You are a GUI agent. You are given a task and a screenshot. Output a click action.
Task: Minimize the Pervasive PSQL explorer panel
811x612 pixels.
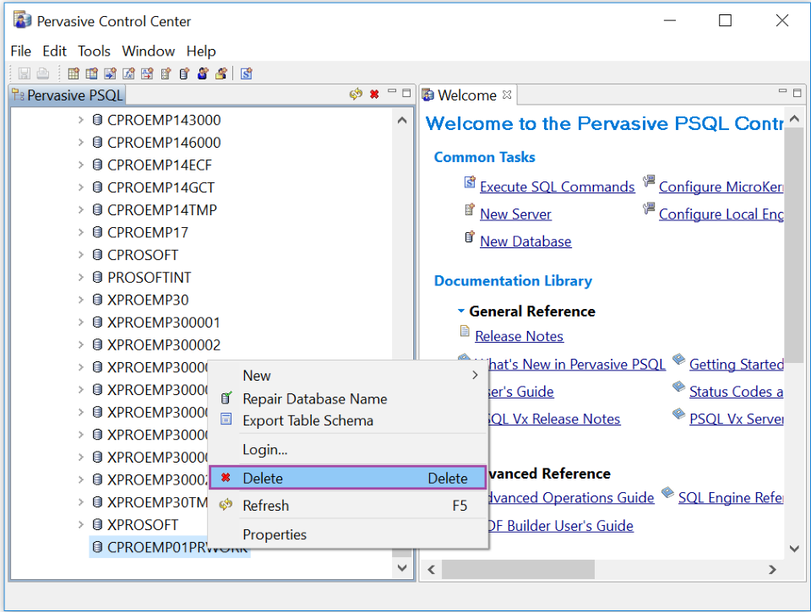(x=392, y=92)
